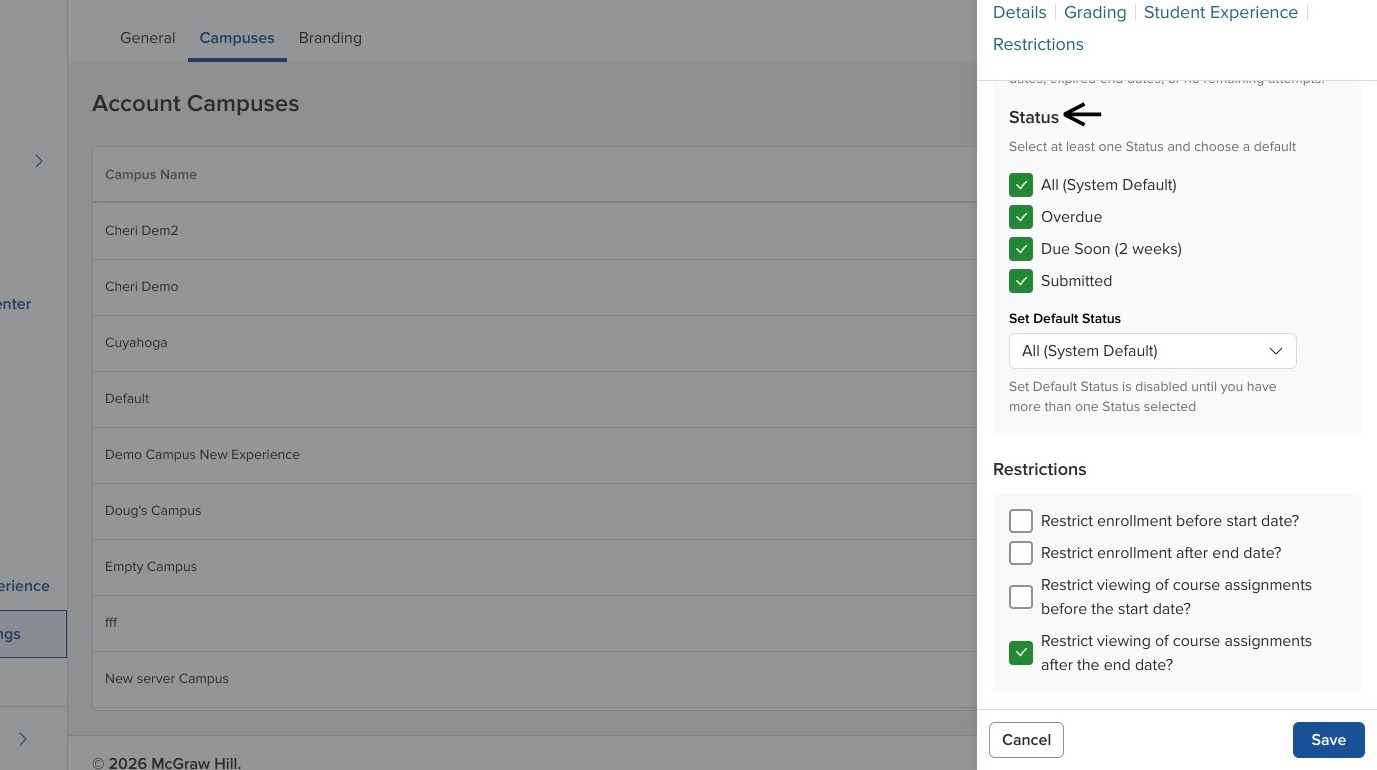Uncheck the All (System Default) status checkbox

(x=1021, y=185)
